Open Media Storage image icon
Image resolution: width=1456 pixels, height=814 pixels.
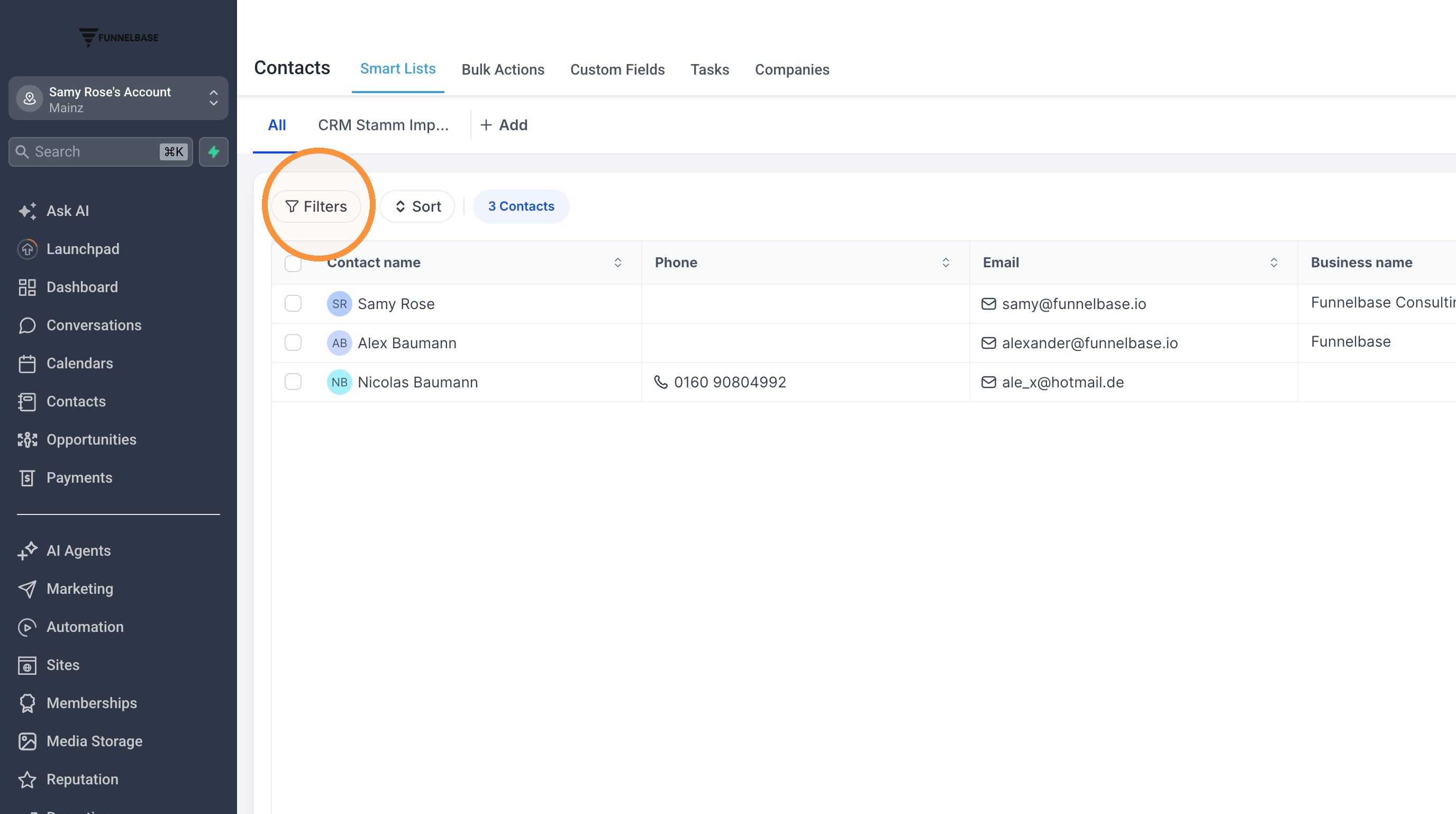pos(27,741)
